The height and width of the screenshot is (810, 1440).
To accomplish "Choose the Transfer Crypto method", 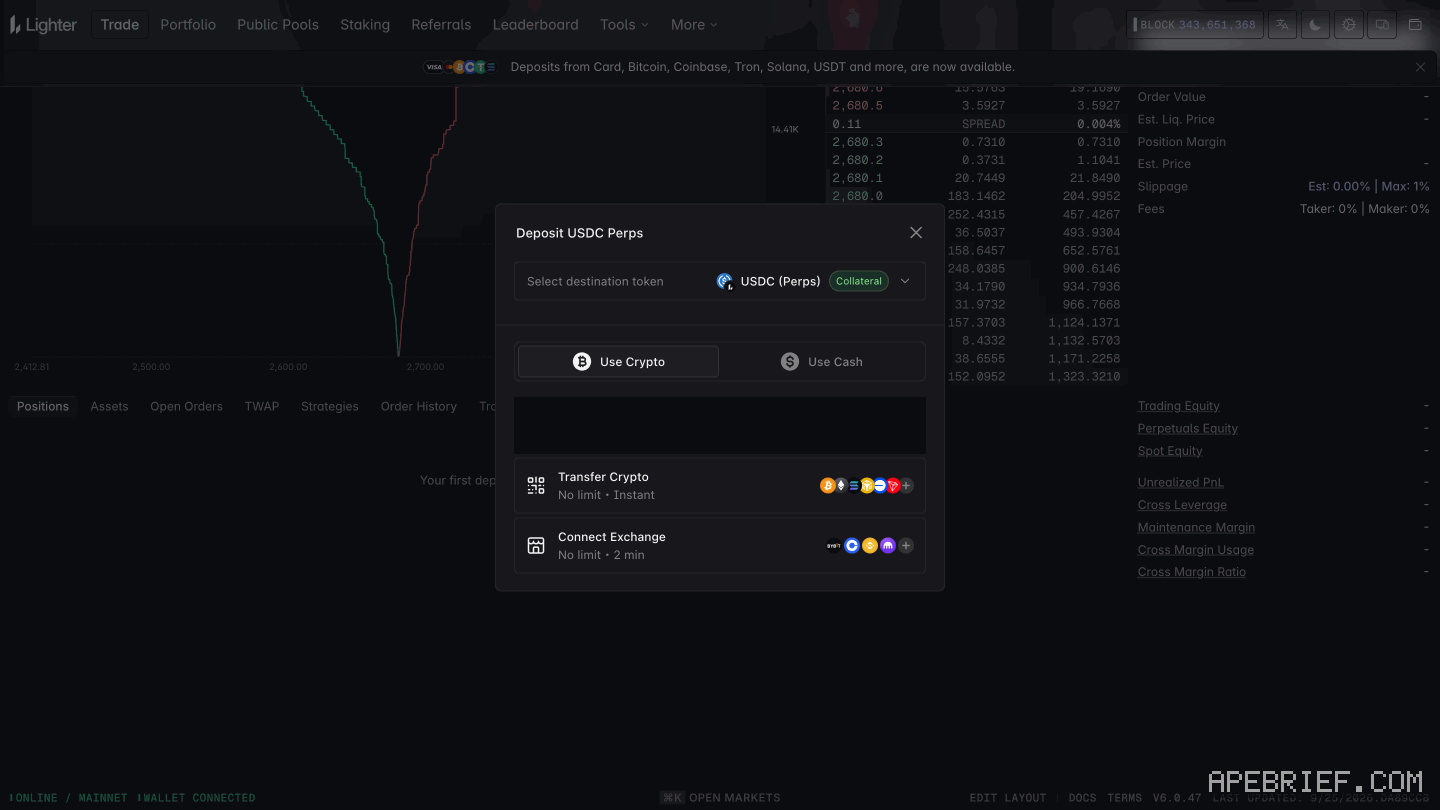I will [x=720, y=486].
